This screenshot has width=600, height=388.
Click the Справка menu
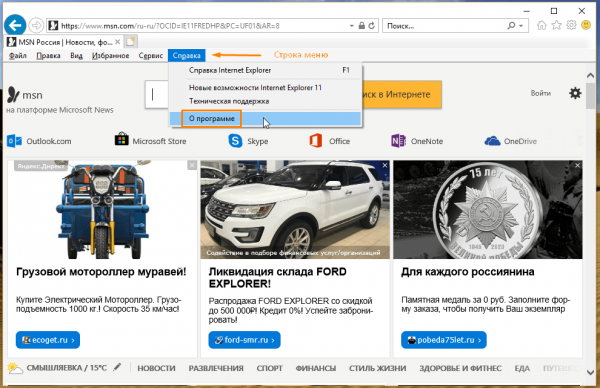coord(186,55)
